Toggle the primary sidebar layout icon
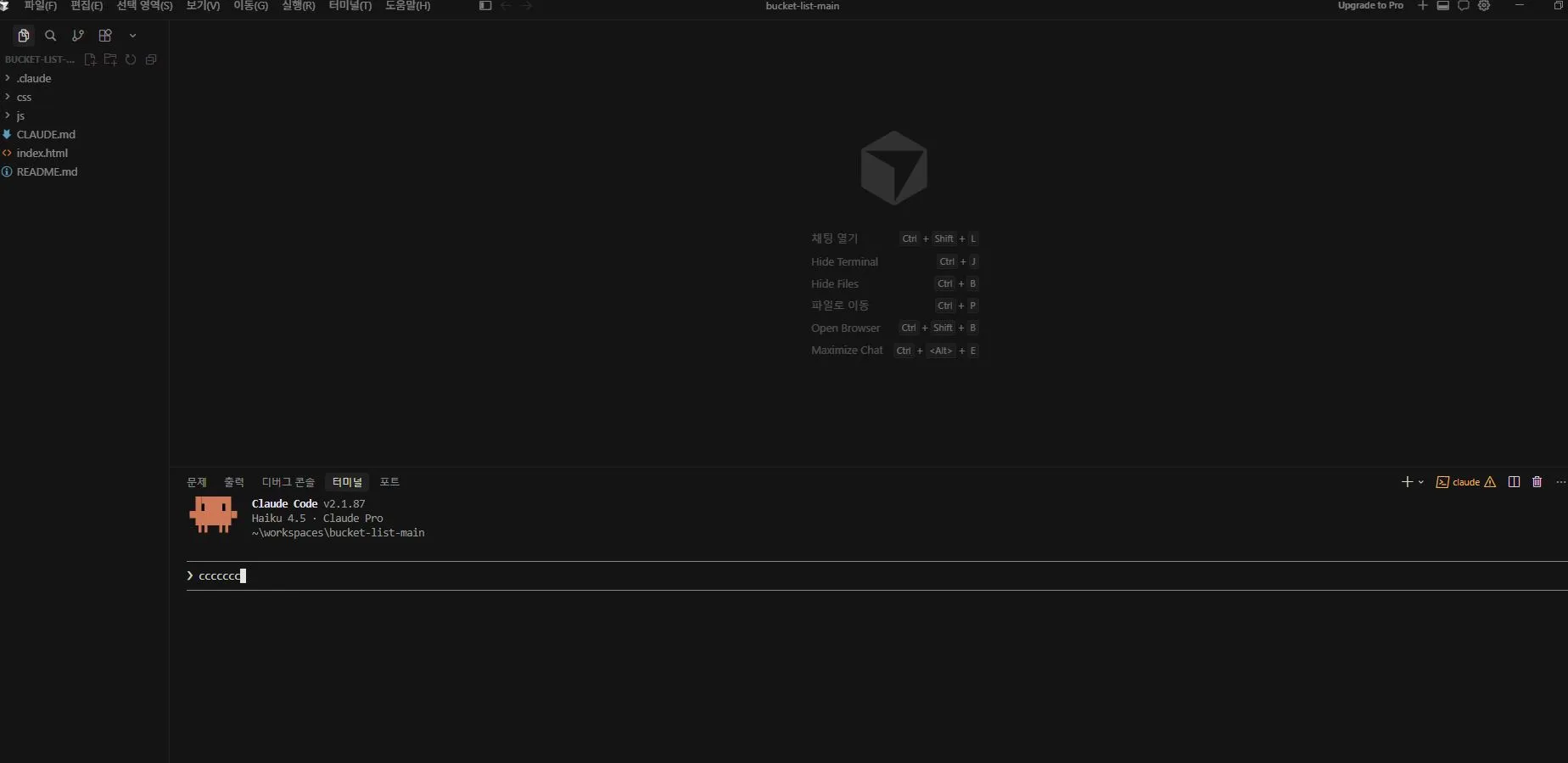 (x=485, y=6)
